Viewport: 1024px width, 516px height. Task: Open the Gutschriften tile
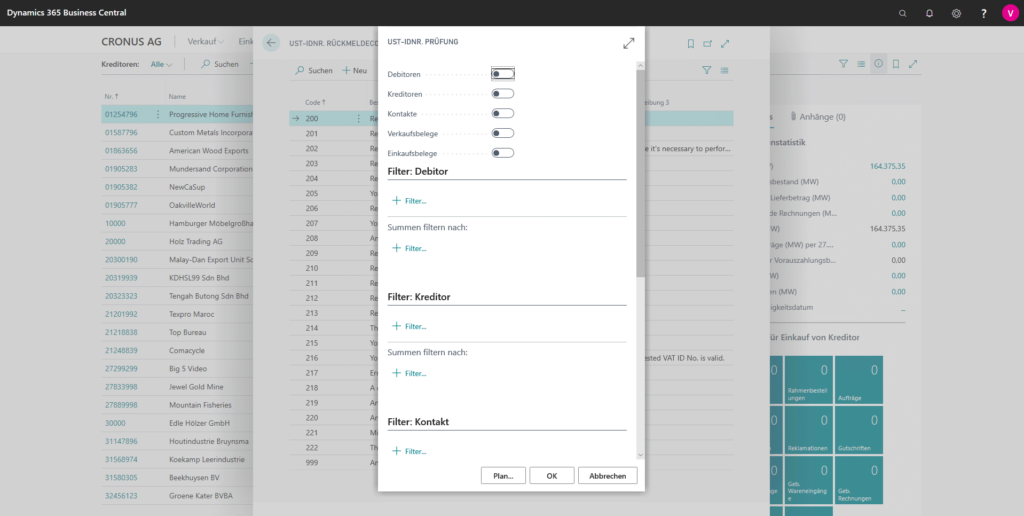pos(859,431)
